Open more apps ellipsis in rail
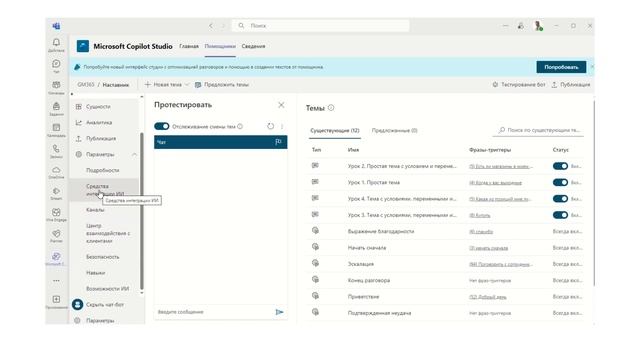 [56, 281]
